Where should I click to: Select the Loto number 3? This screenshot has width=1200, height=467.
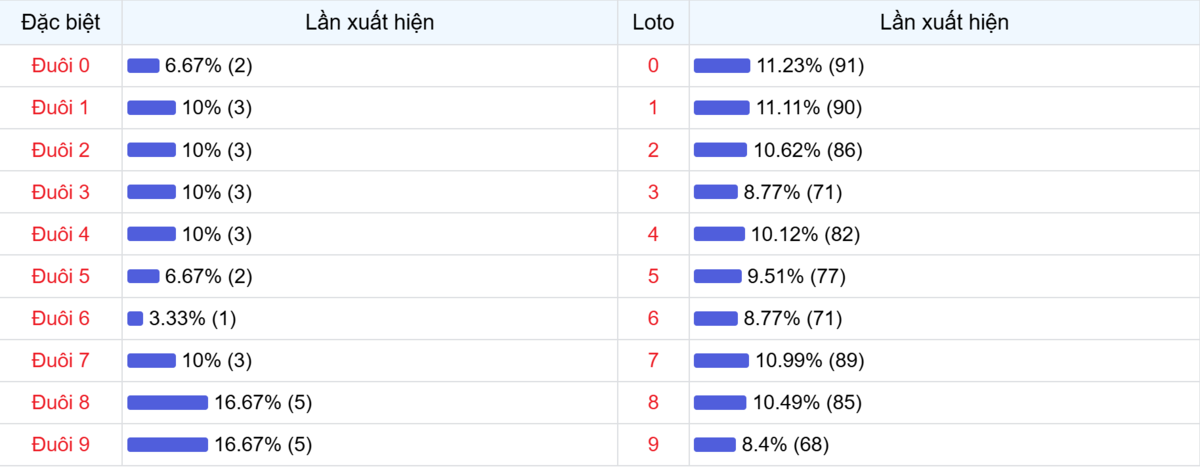(x=653, y=192)
